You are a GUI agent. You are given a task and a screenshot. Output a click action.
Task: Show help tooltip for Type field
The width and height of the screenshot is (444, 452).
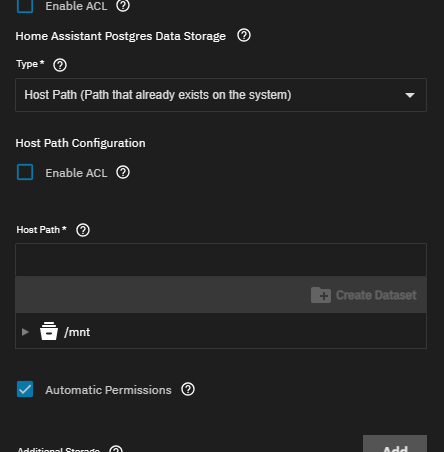click(60, 65)
